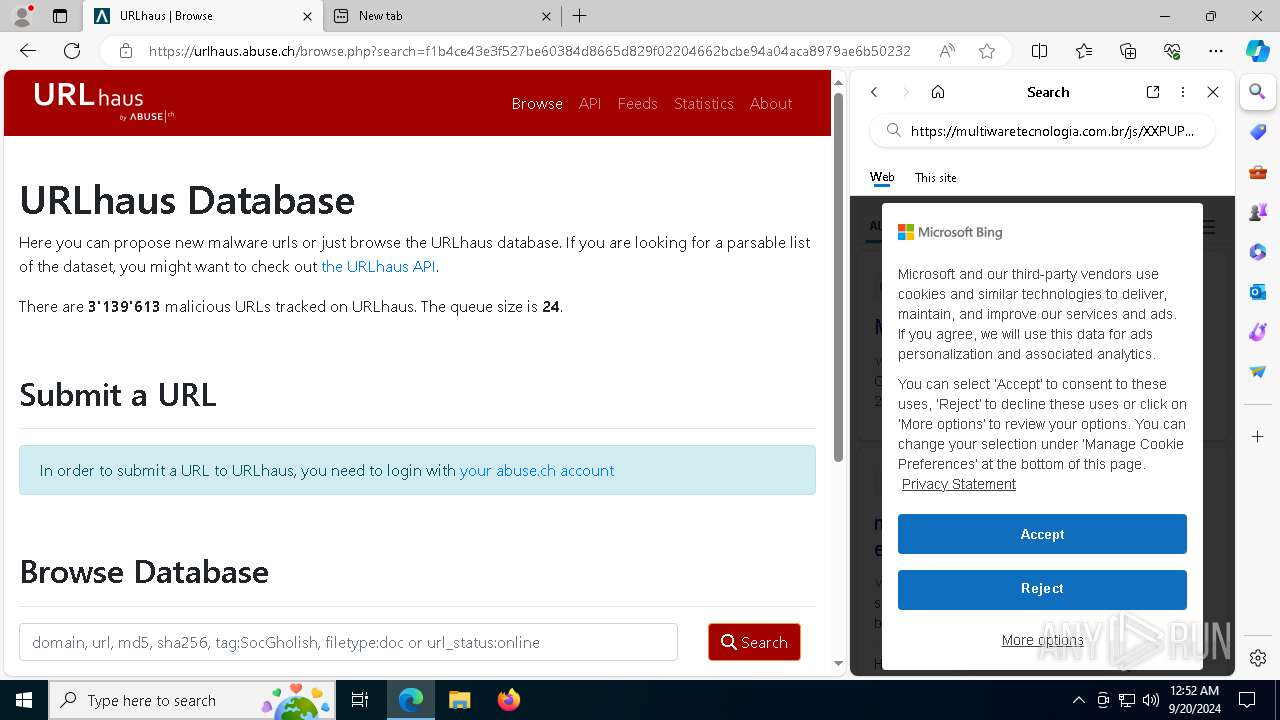Click the sidebar search query field
The image size is (1280, 720).
[x=1042, y=131]
